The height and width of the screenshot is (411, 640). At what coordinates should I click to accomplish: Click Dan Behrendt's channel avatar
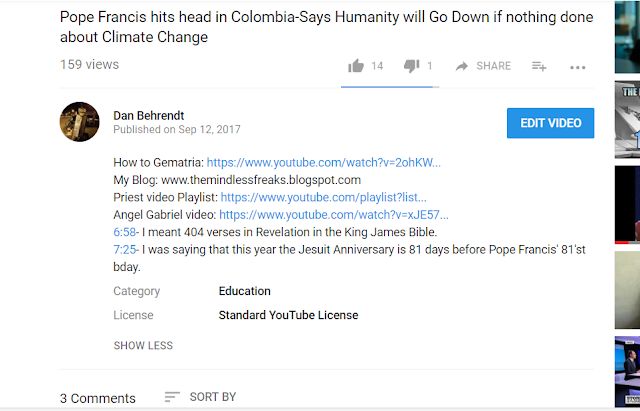tap(80, 122)
